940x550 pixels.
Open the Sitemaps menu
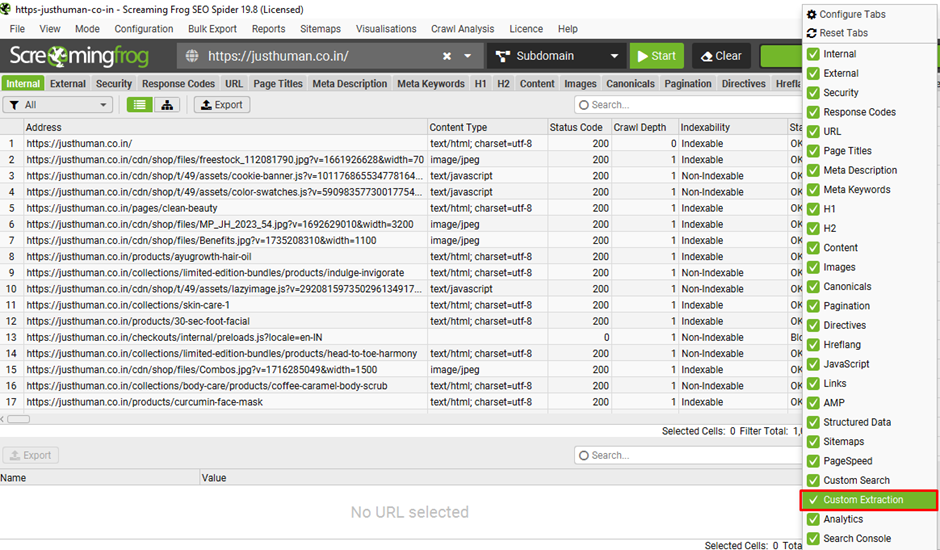pyautogui.click(x=320, y=29)
